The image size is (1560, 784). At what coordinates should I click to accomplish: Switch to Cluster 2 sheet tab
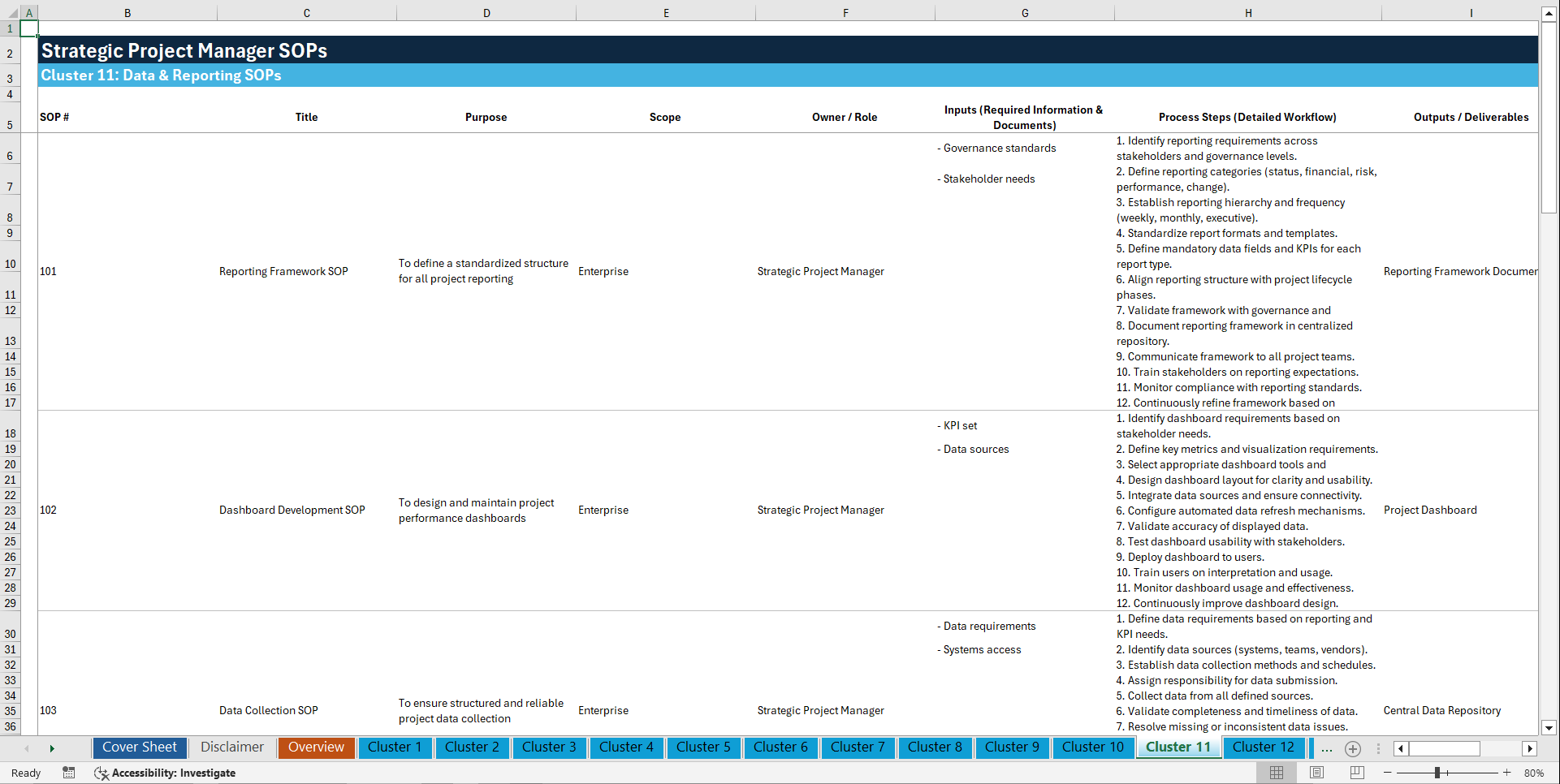(472, 747)
